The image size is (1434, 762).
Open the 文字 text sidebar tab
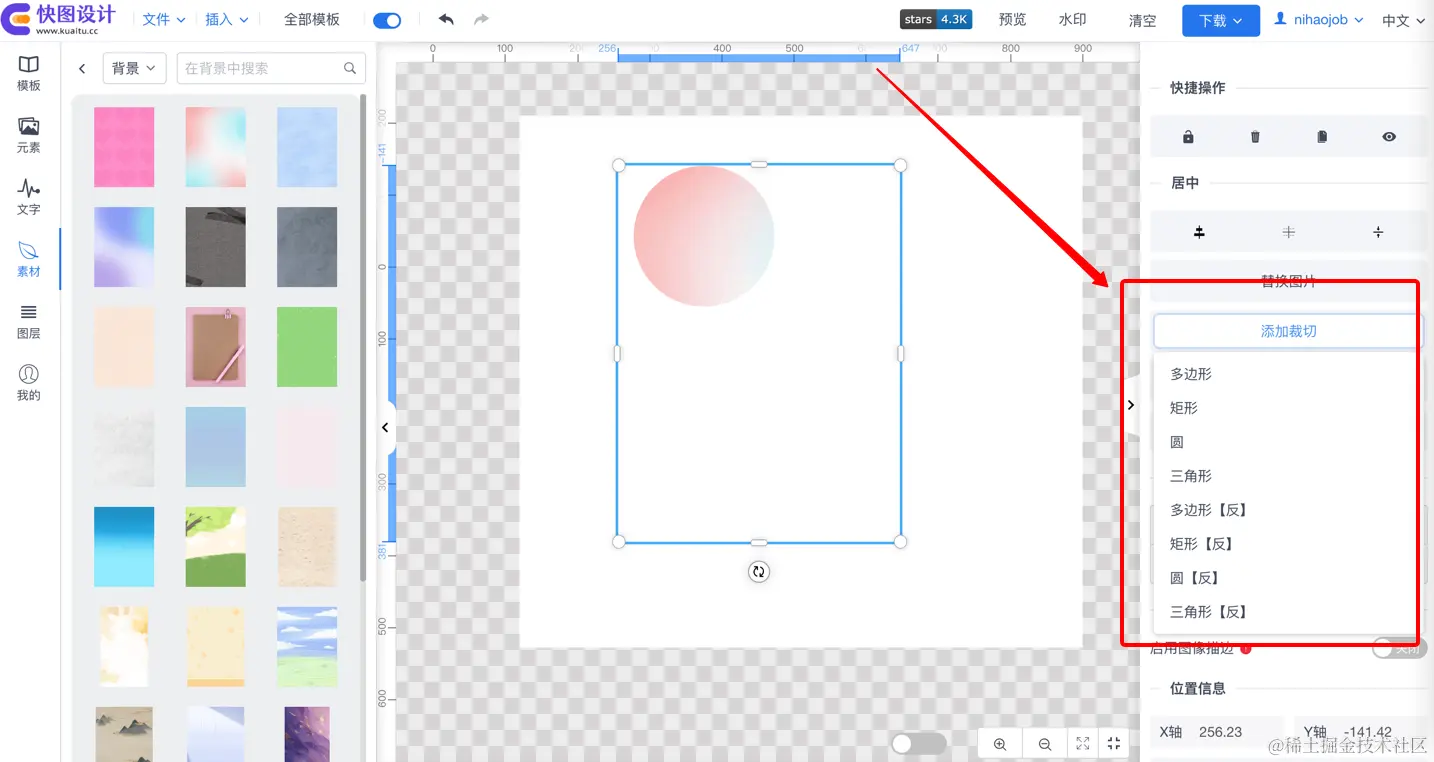click(x=29, y=197)
